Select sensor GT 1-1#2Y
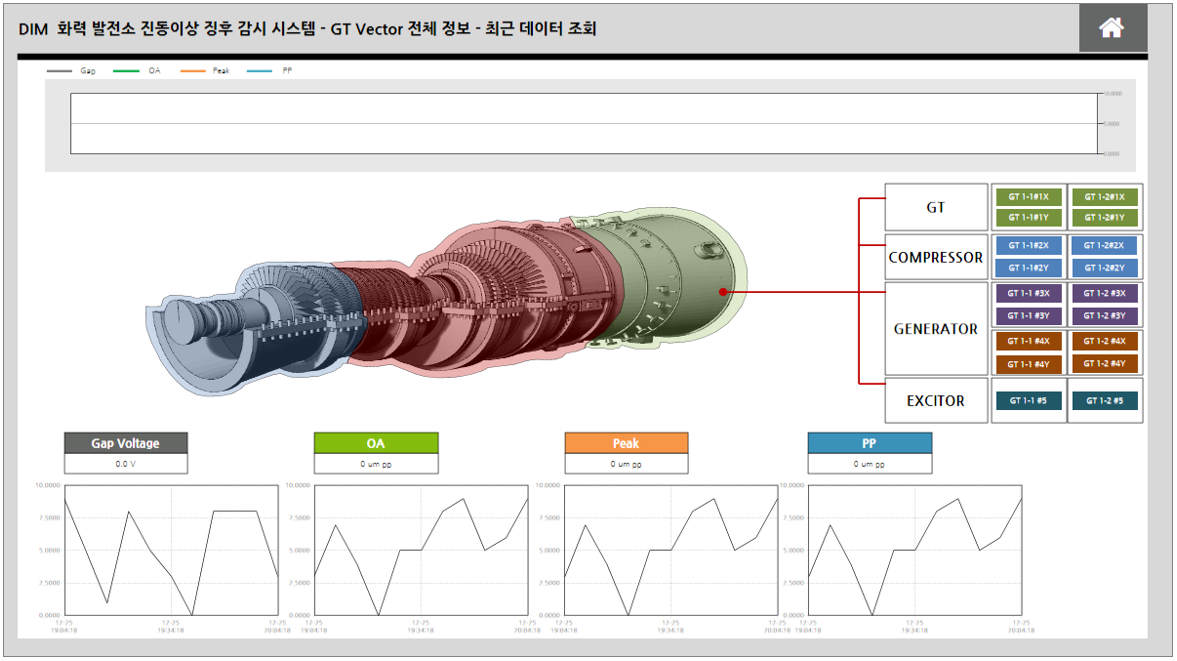 tap(1028, 268)
